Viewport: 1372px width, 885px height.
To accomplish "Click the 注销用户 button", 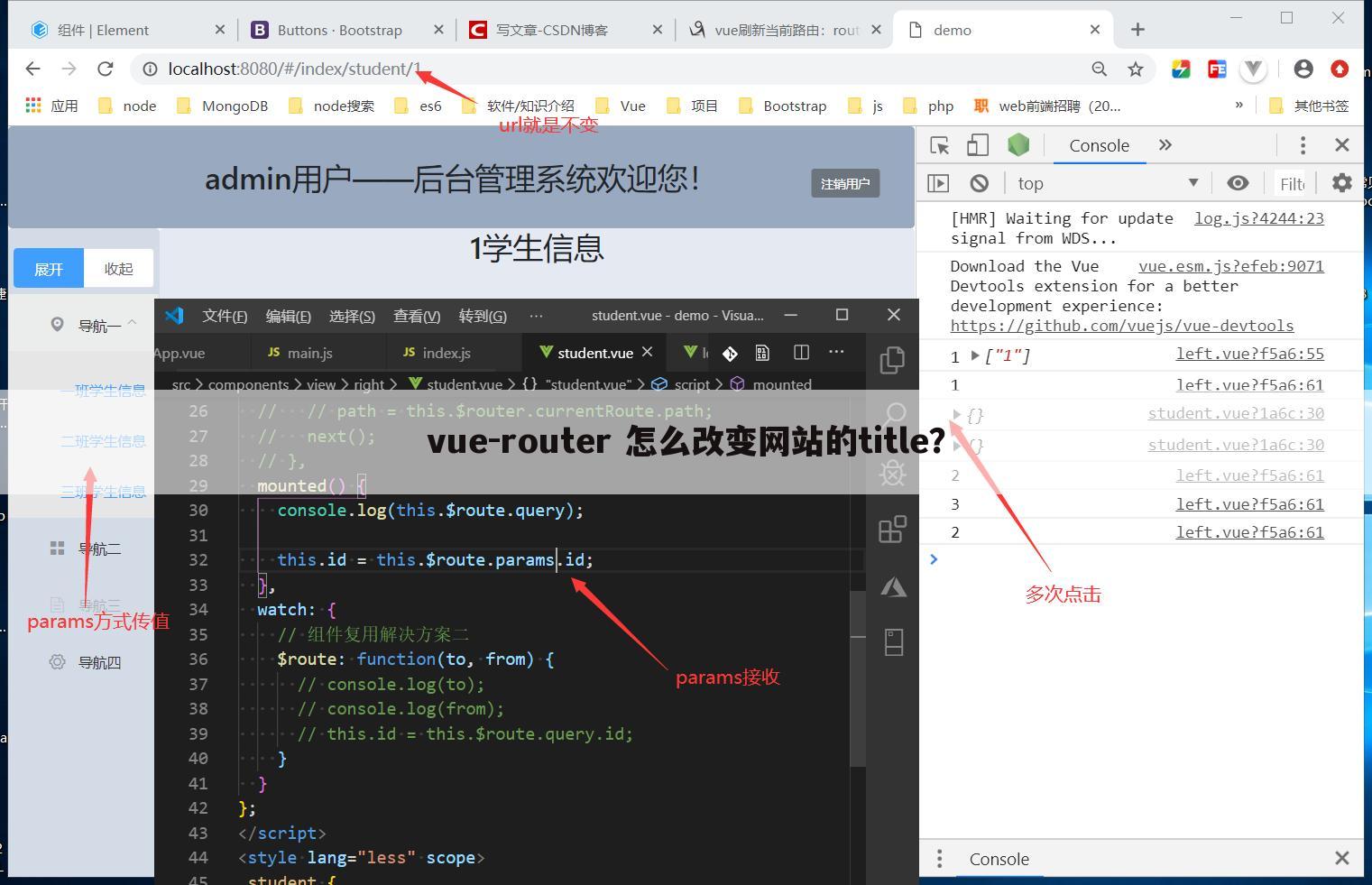I will 845,182.
